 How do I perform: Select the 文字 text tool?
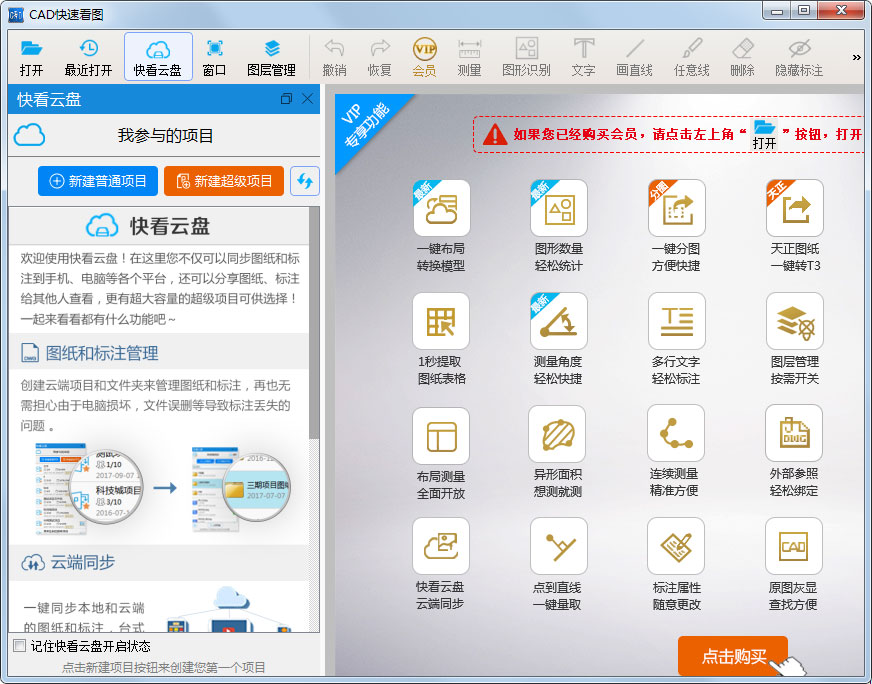pyautogui.click(x=583, y=57)
